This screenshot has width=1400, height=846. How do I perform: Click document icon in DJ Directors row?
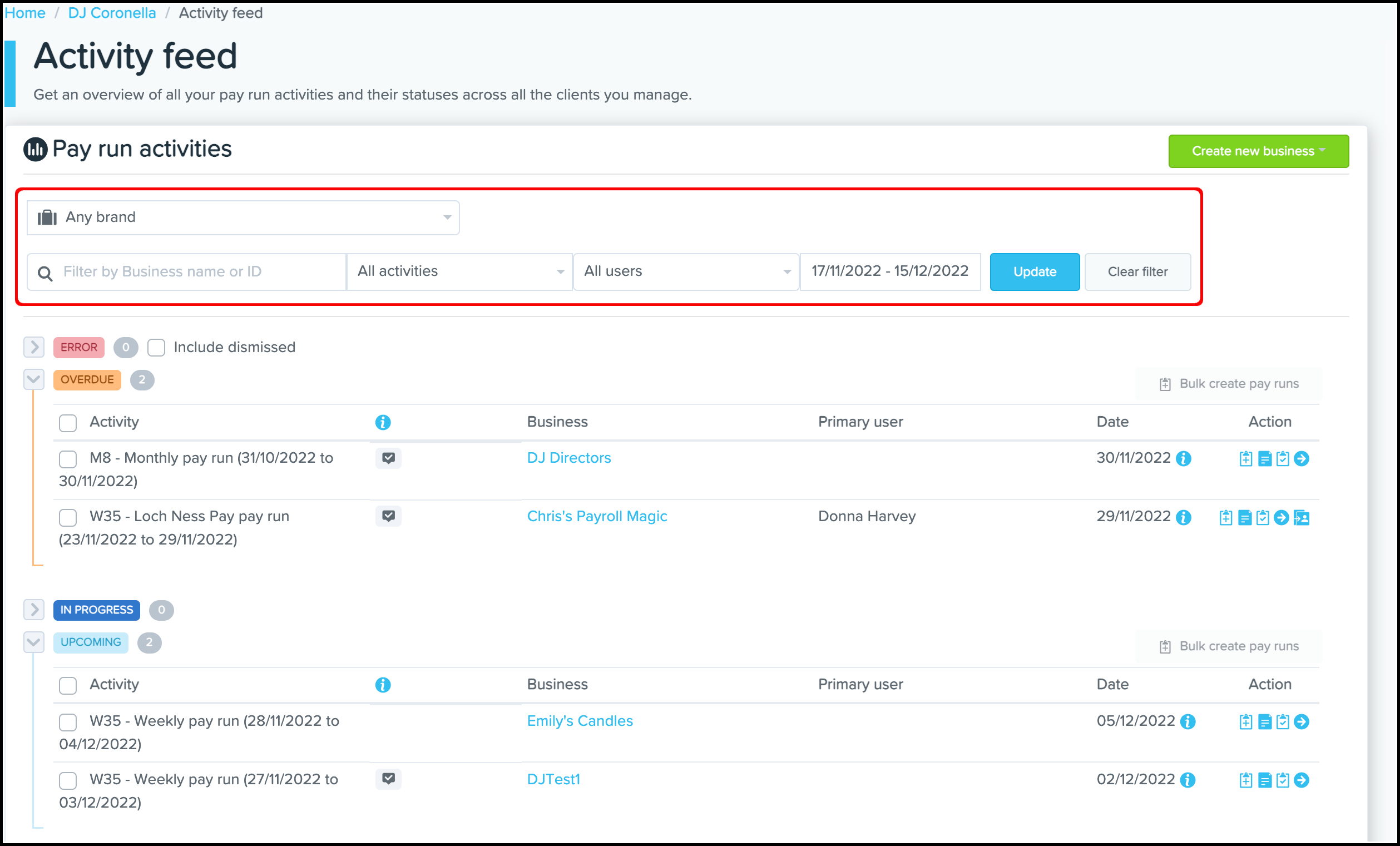(x=1264, y=458)
